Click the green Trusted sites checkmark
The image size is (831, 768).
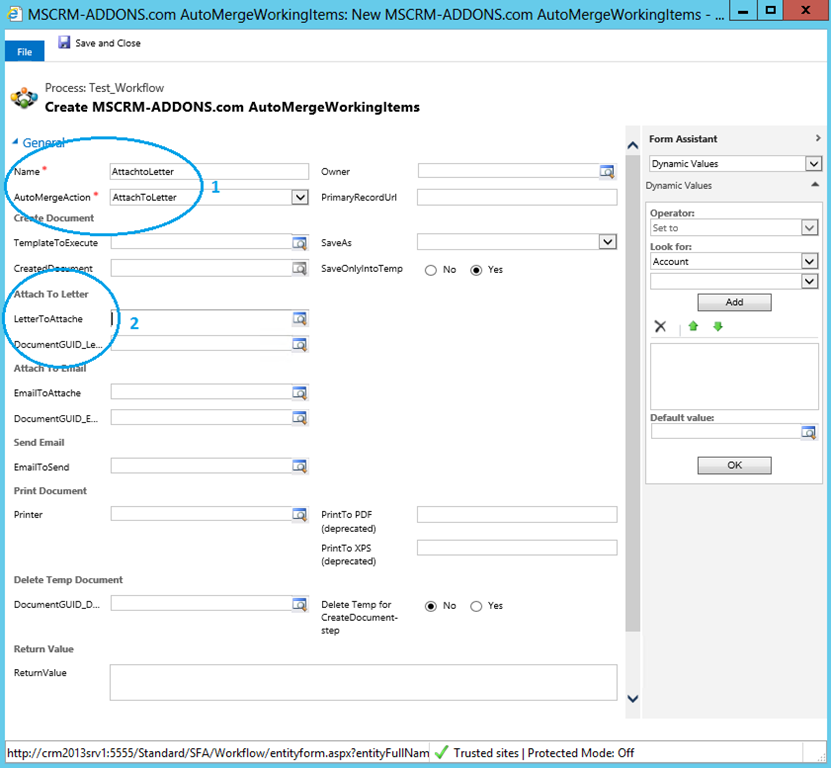[x=441, y=752]
